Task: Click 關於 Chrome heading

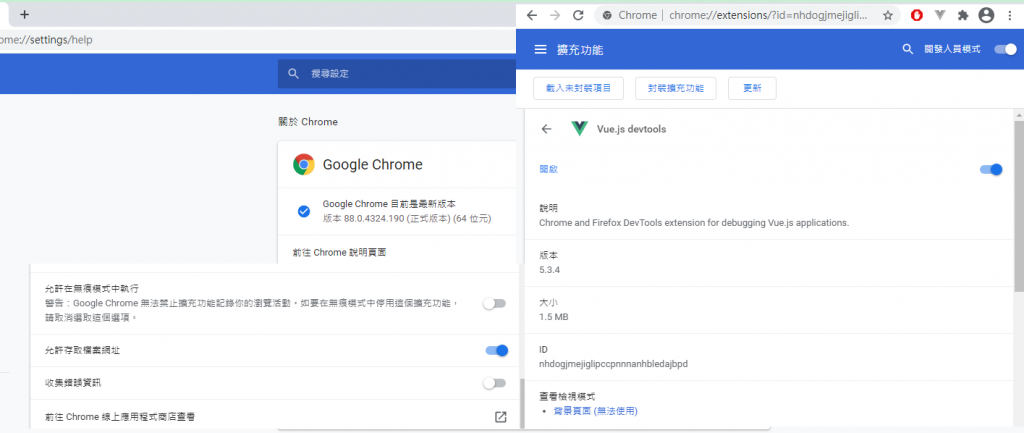Action: click(x=308, y=121)
